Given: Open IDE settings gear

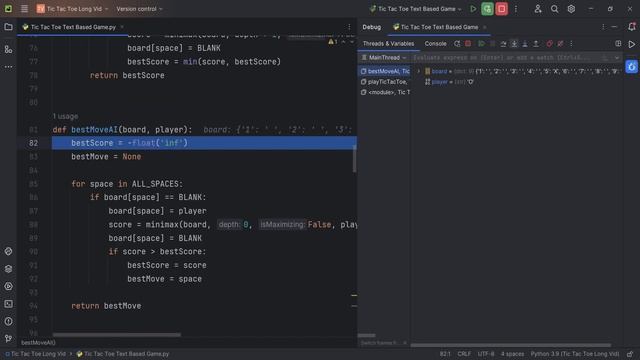Looking at the screenshot, I should 571,9.
